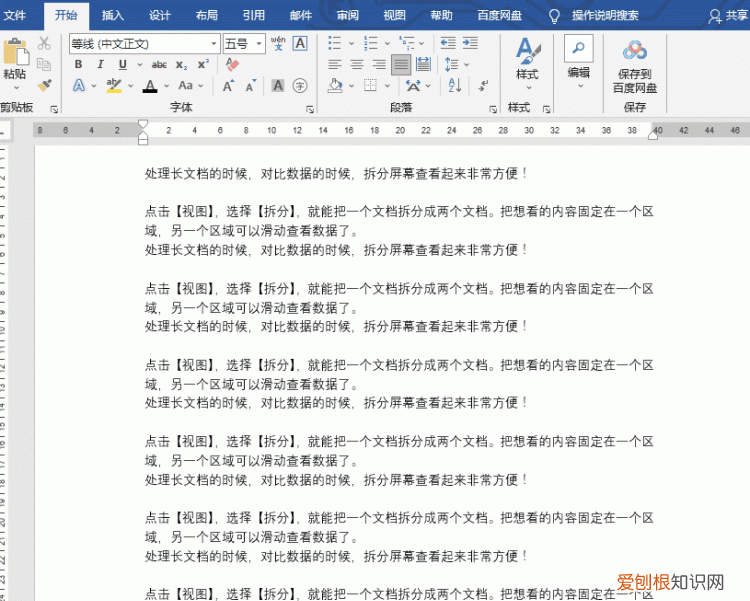Select the Format Painter brush
The image size is (750, 601).
coord(44,85)
